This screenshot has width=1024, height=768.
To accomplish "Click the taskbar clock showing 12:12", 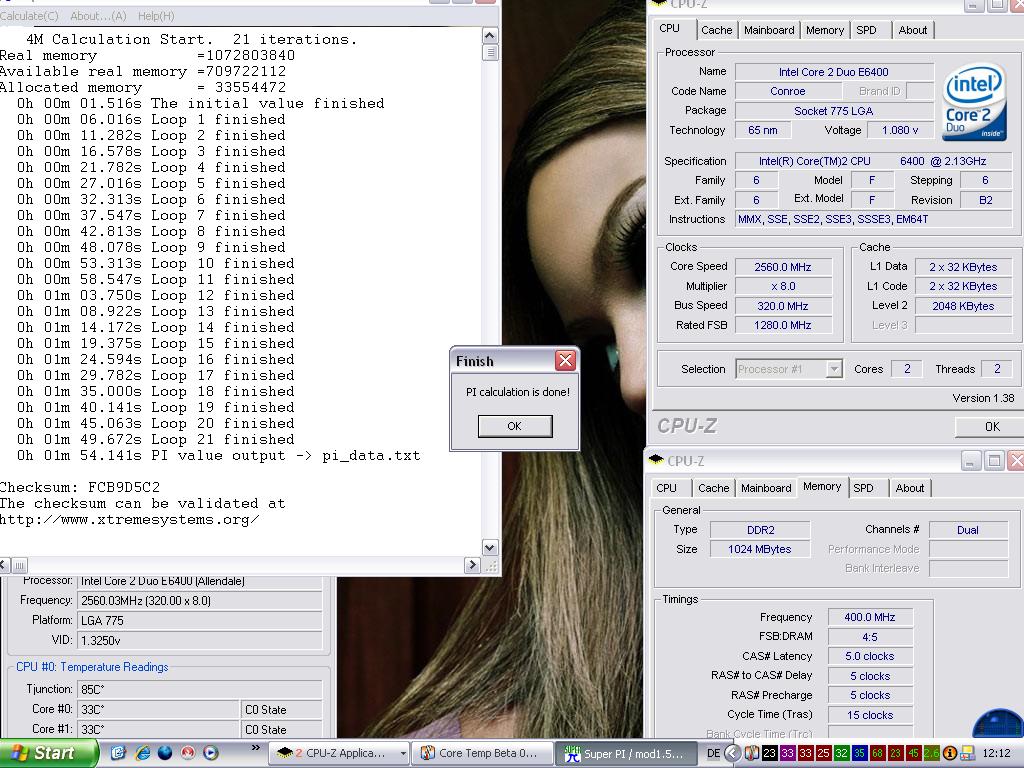I will pyautogui.click(x=997, y=753).
